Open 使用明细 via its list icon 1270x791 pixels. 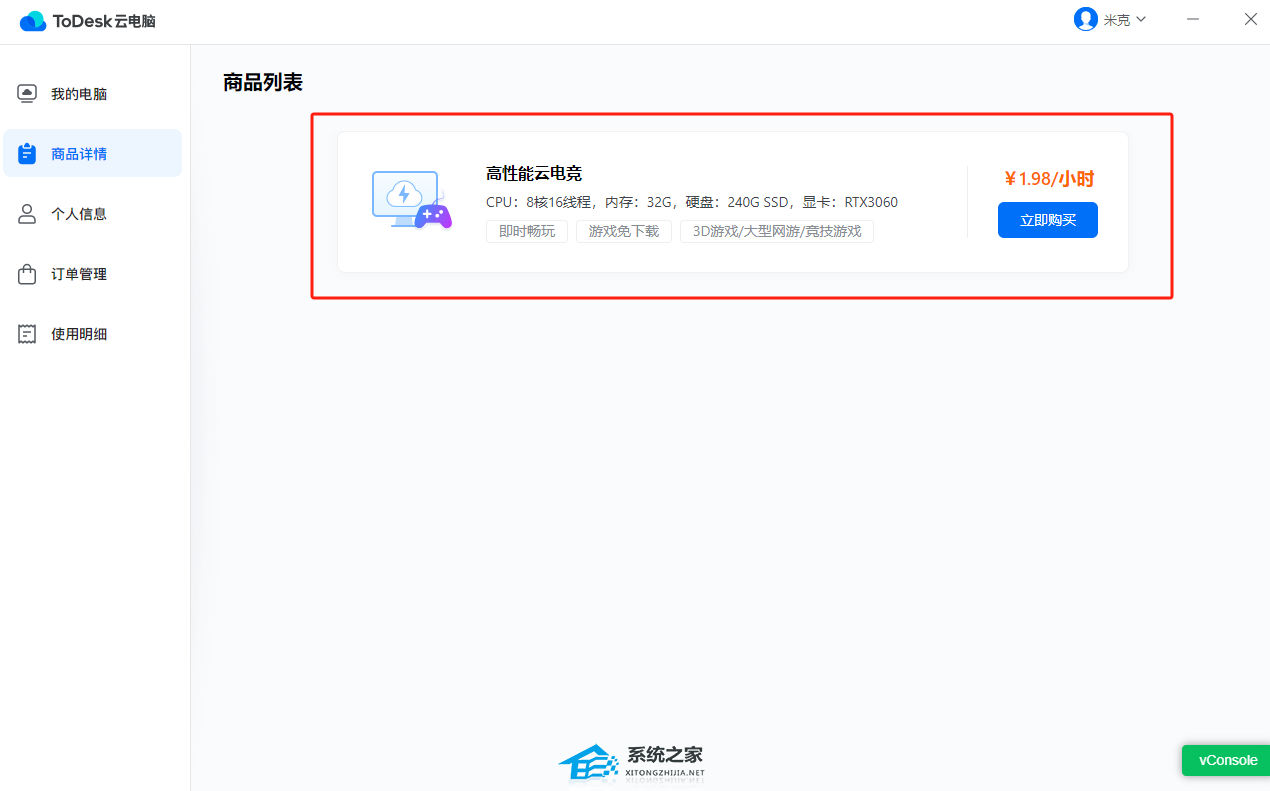coord(26,333)
